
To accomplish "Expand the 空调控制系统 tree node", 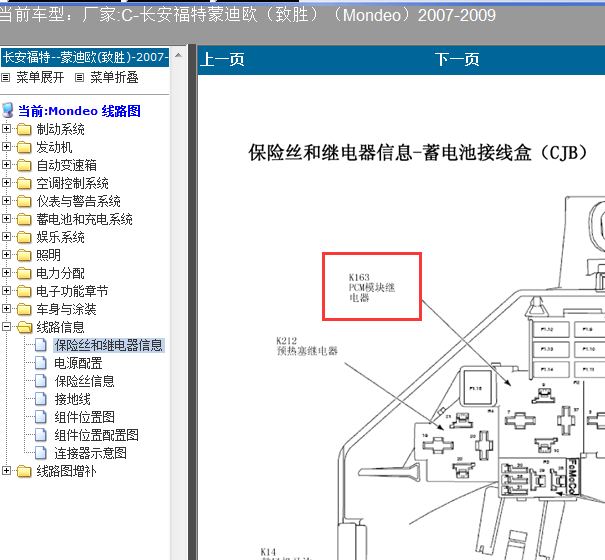I will click(x=6, y=183).
